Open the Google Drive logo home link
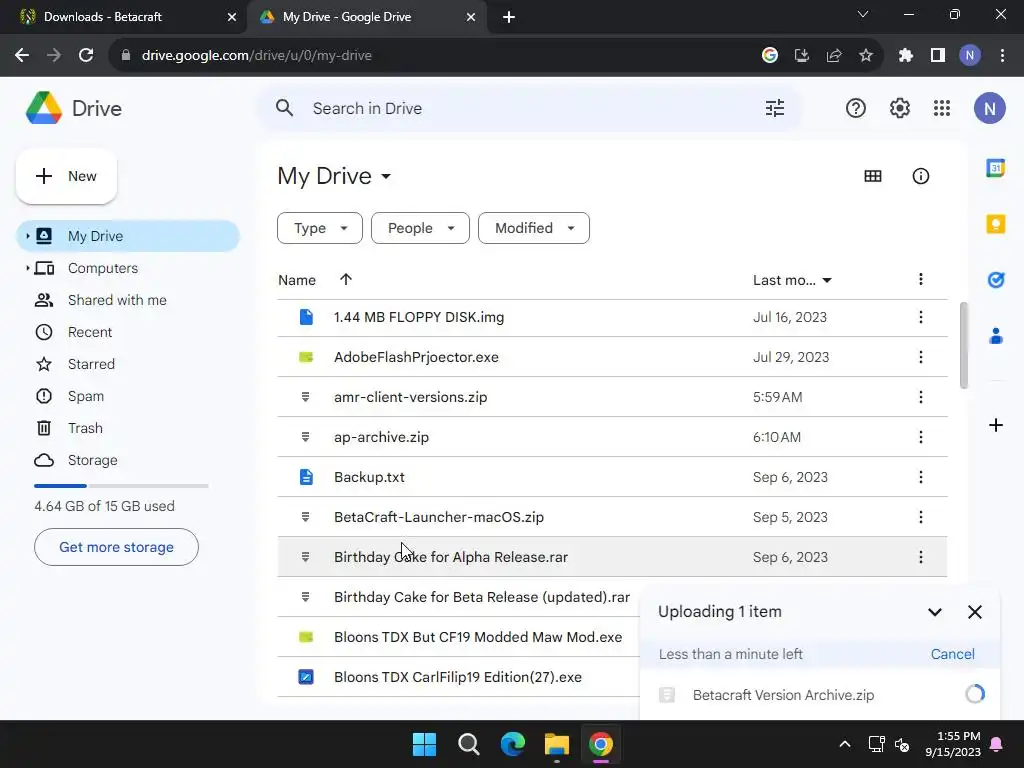The image size is (1024, 768). 74,108
